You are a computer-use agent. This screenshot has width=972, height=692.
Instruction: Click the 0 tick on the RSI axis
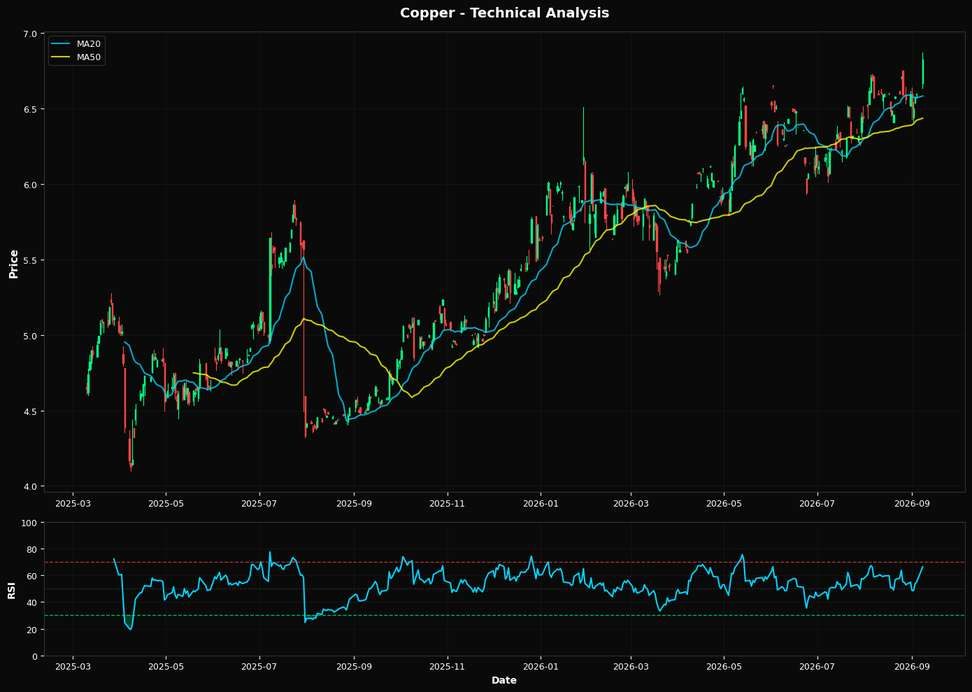35,657
